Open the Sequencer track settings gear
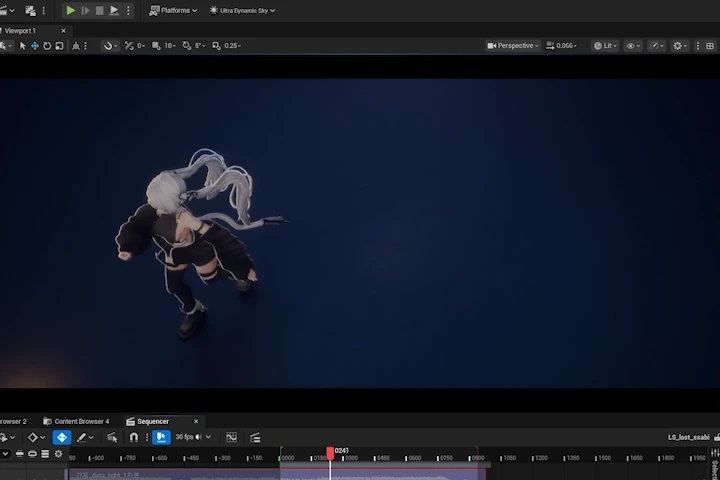 58,454
